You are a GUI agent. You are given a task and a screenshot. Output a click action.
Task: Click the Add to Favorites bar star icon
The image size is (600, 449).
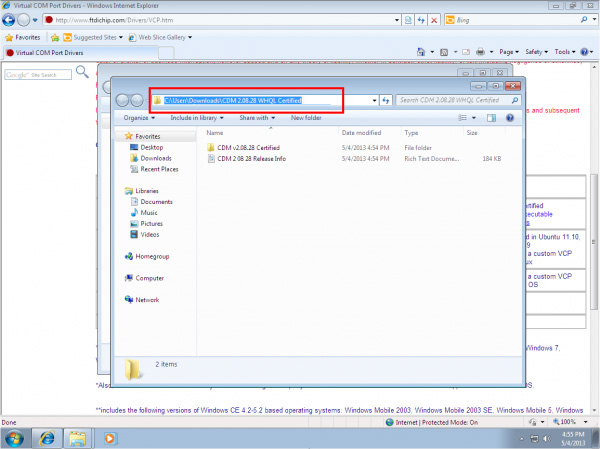pyautogui.click(x=55, y=37)
